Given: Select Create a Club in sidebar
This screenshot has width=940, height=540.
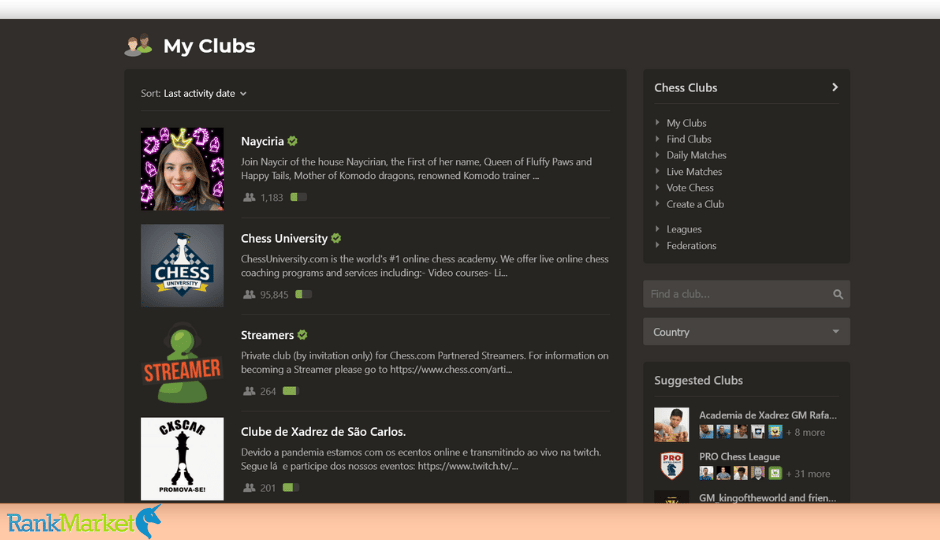Looking at the screenshot, I should point(695,204).
